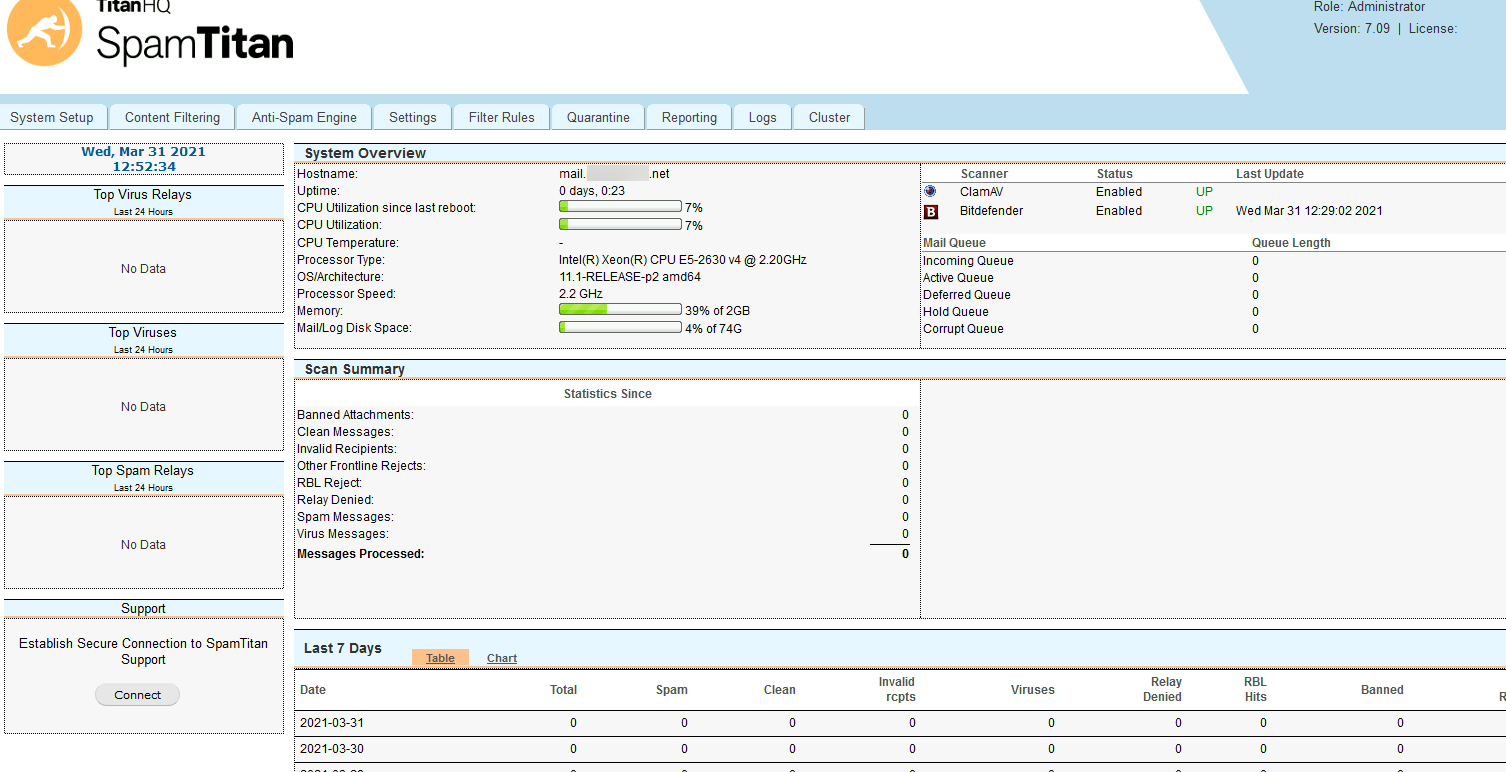
Task: Click the Date column header
Action: pyautogui.click(x=313, y=690)
